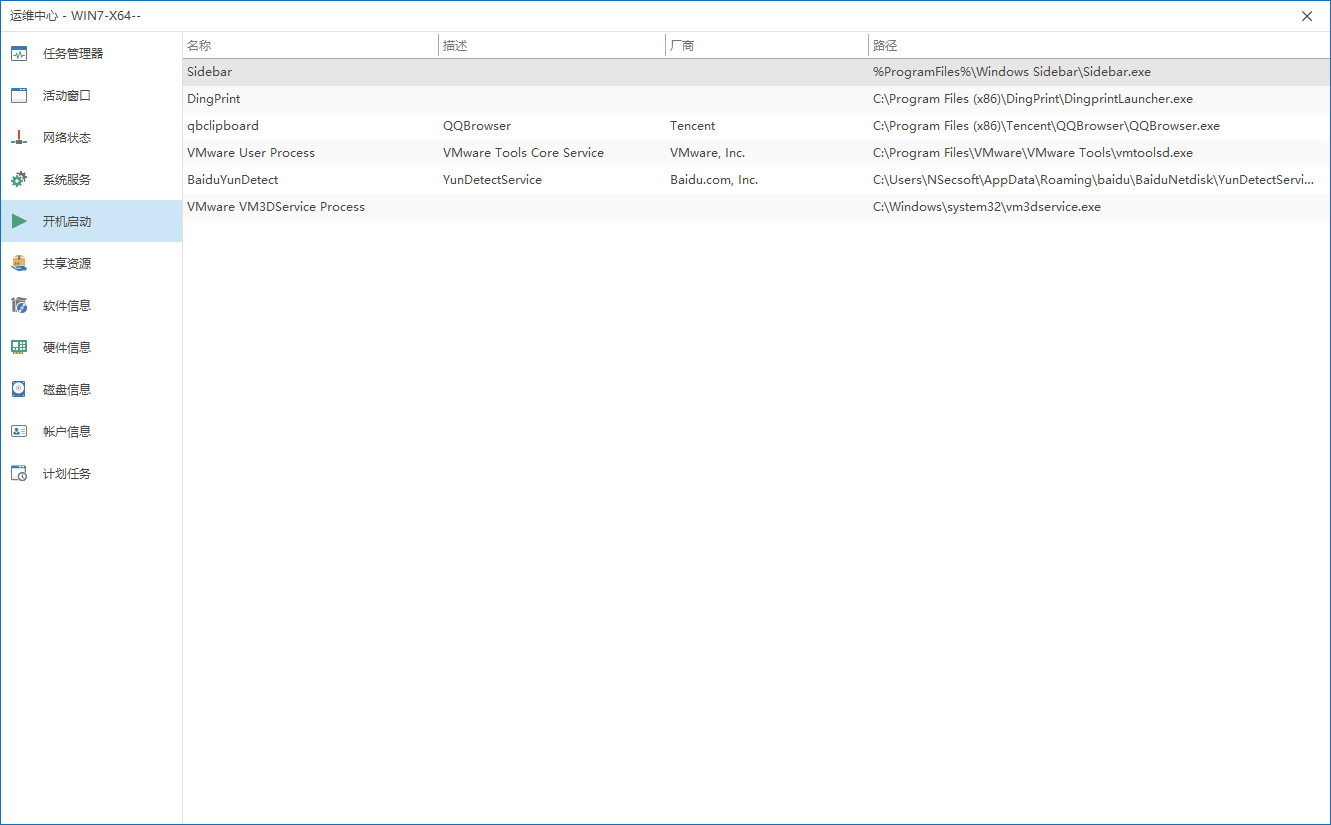Select the qbclipboard row name

pyautogui.click(x=223, y=126)
